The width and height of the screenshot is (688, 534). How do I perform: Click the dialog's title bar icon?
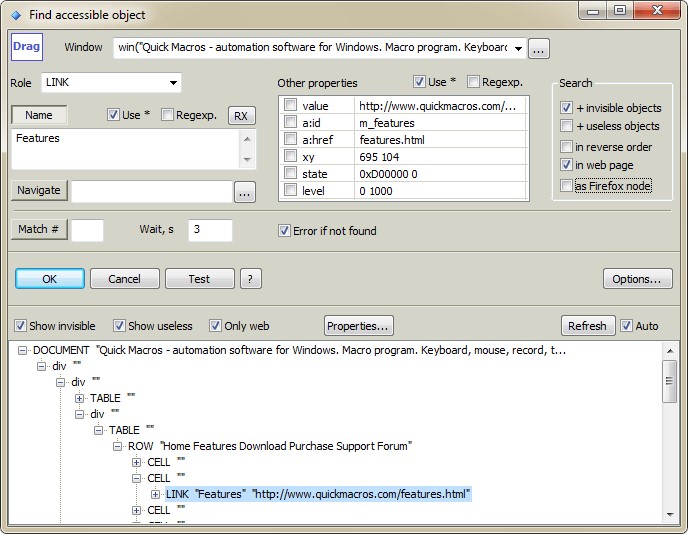pos(15,15)
